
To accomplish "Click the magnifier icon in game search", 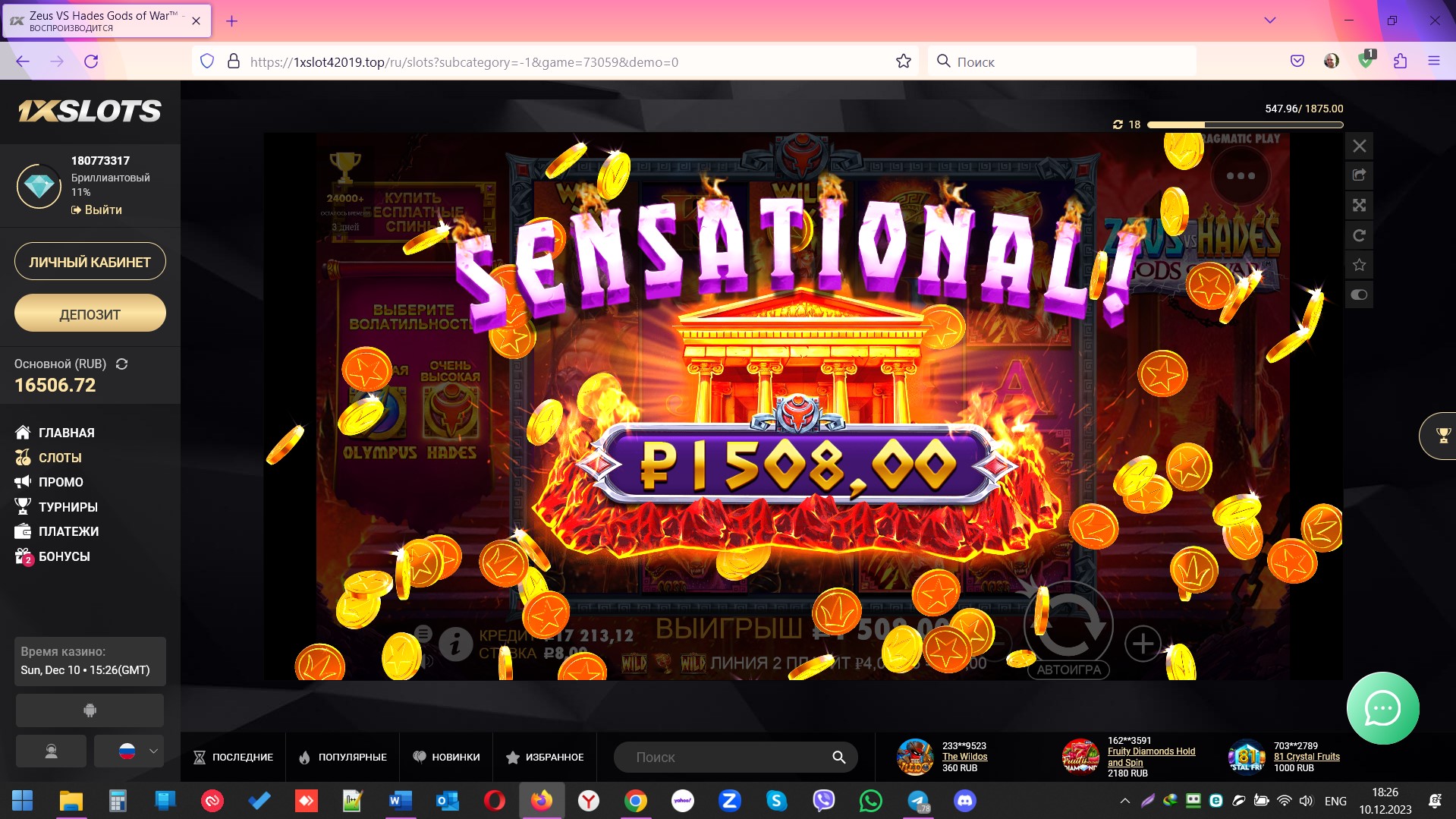I will 838,758.
